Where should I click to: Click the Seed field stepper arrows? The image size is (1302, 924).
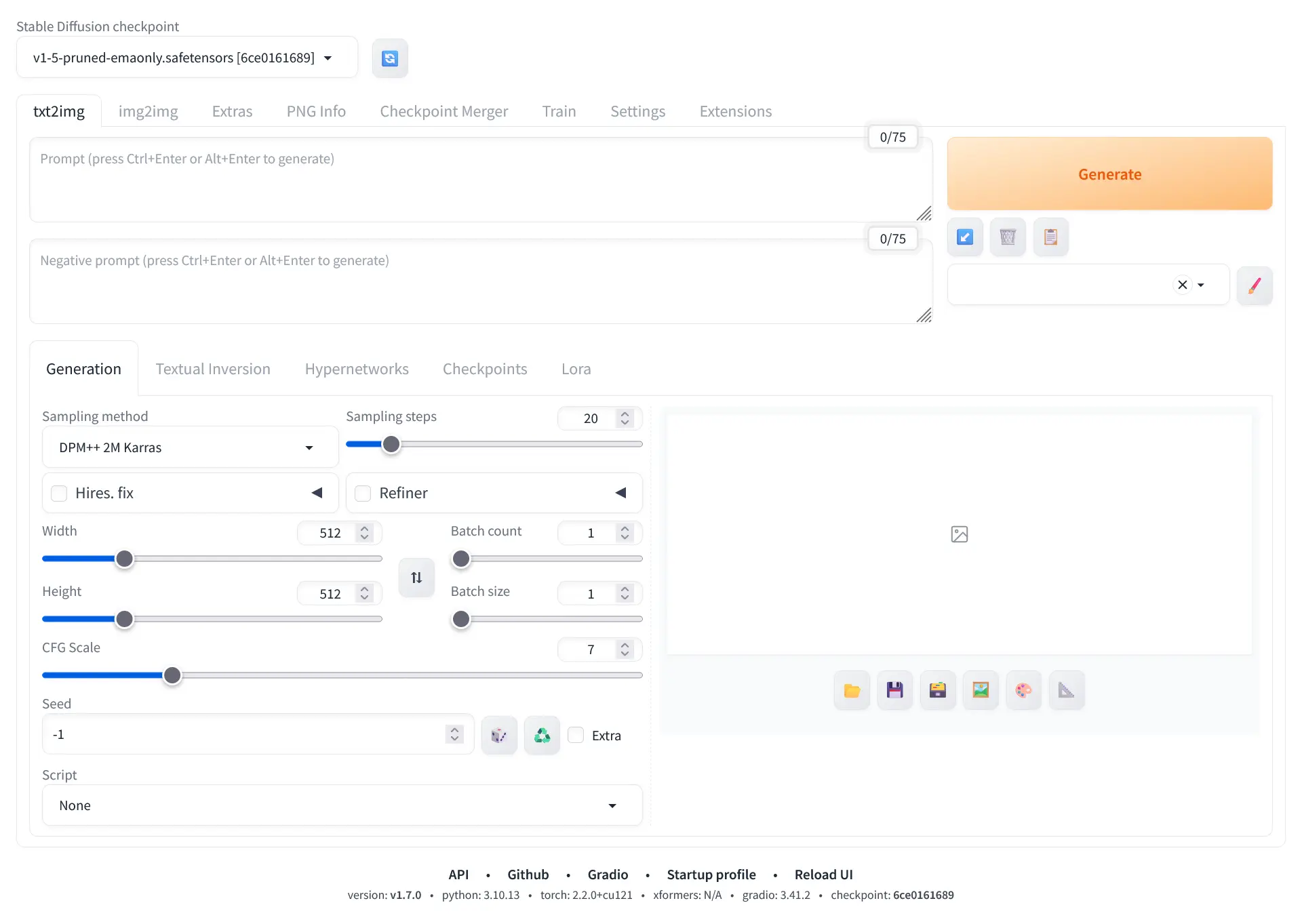[454, 734]
